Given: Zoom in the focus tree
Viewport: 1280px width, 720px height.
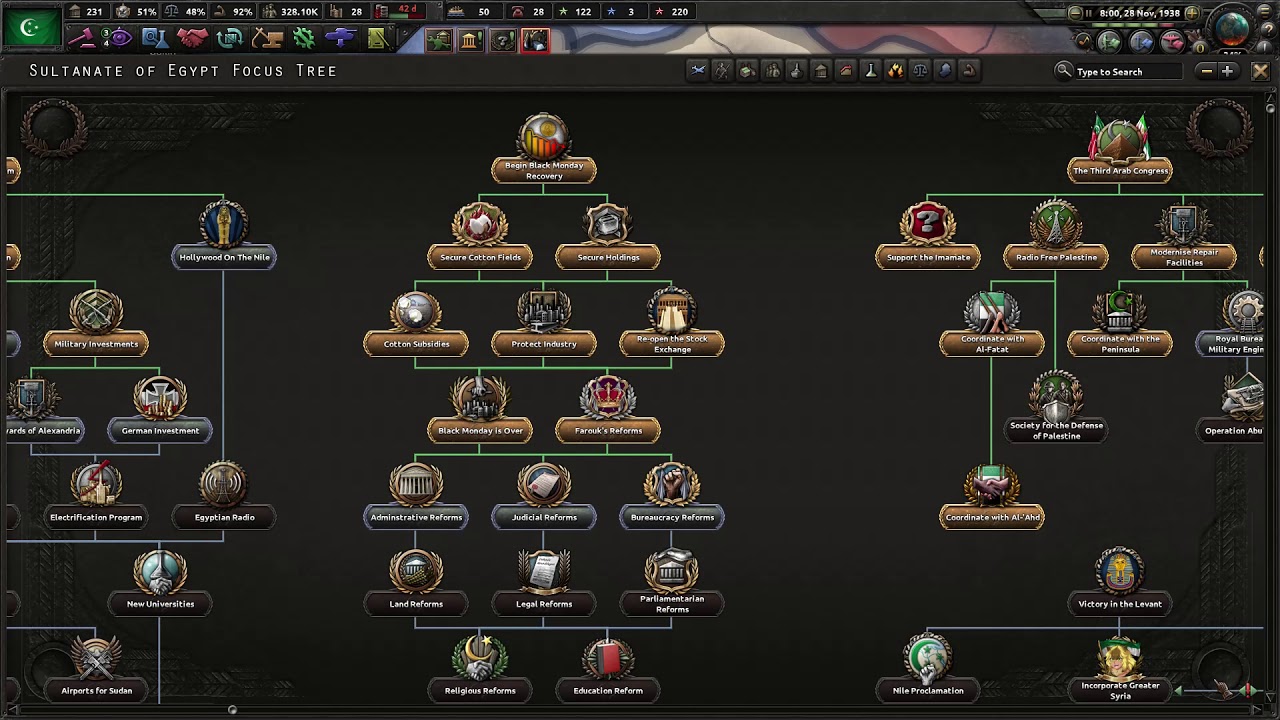Looking at the screenshot, I should click(1227, 71).
